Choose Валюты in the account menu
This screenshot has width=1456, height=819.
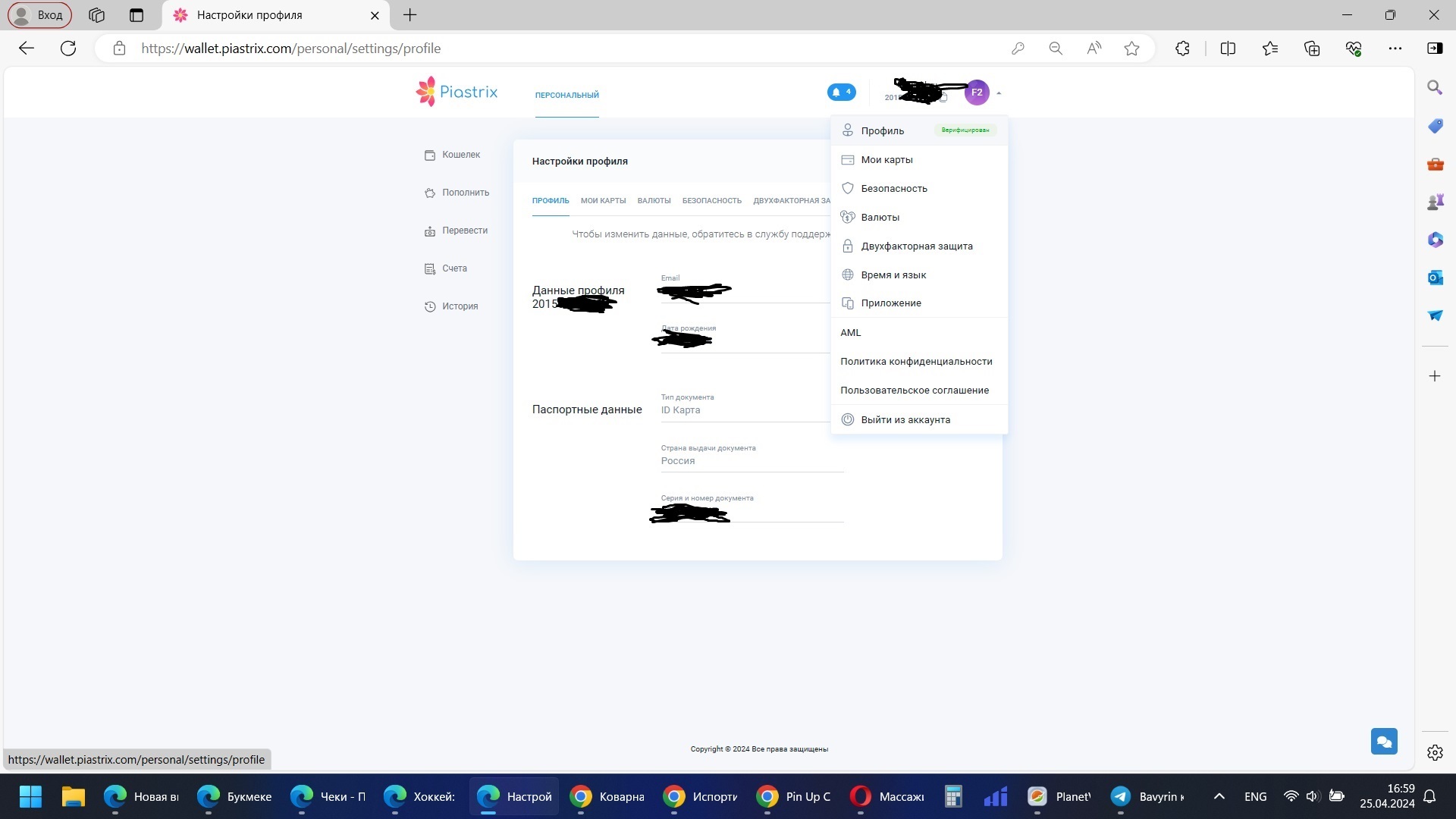919,217
